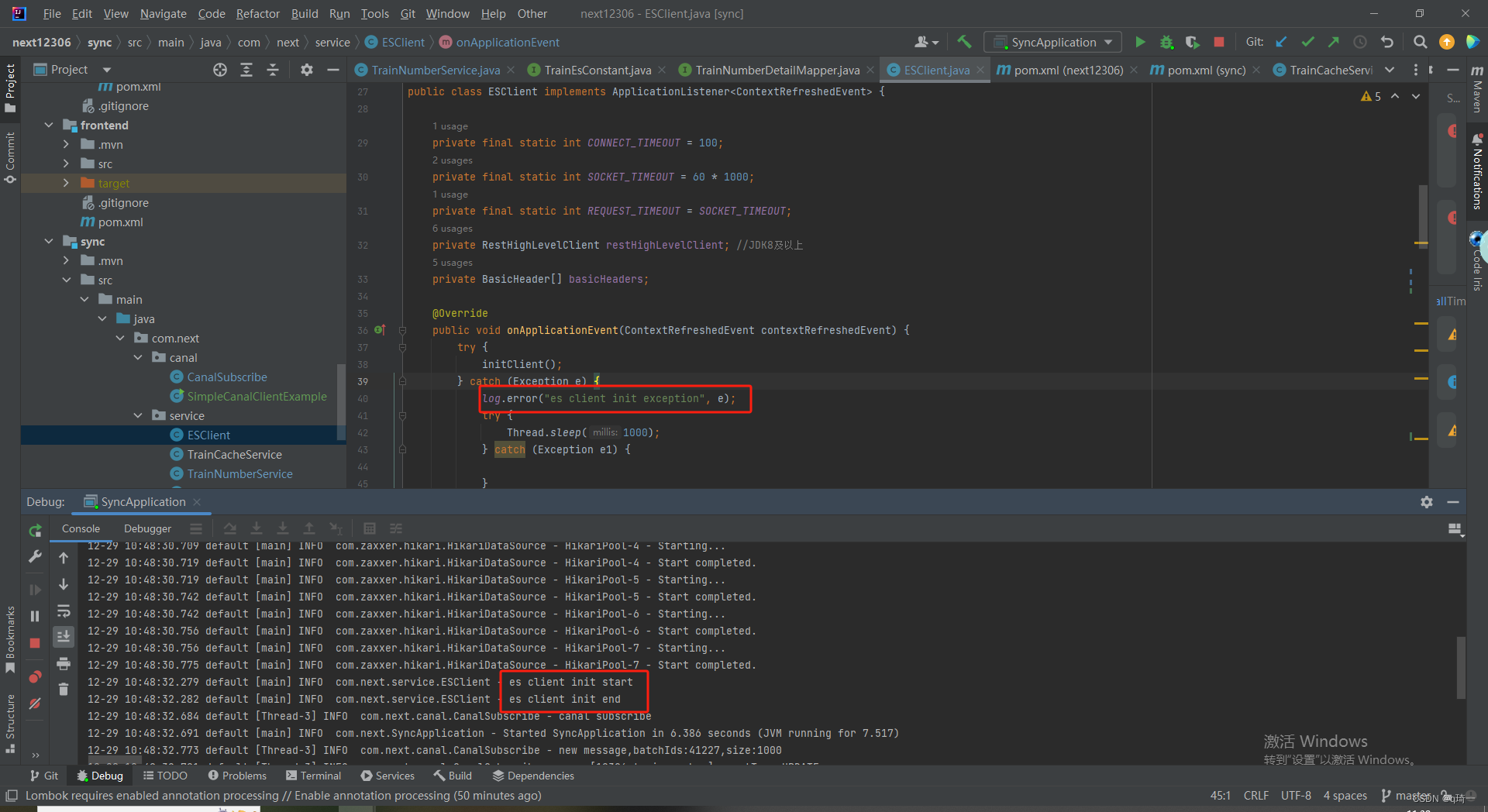Toggle mute breakpoints icon
Screen dimensions: 1488x812
click(x=35, y=704)
